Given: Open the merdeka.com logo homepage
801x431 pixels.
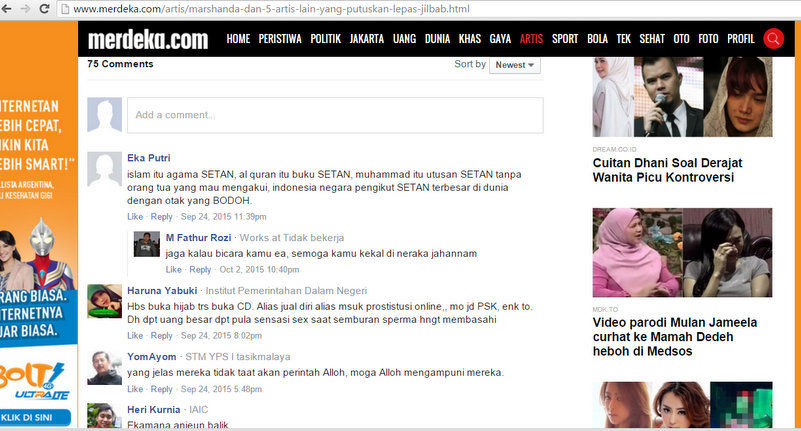Looking at the screenshot, I should [x=148, y=39].
